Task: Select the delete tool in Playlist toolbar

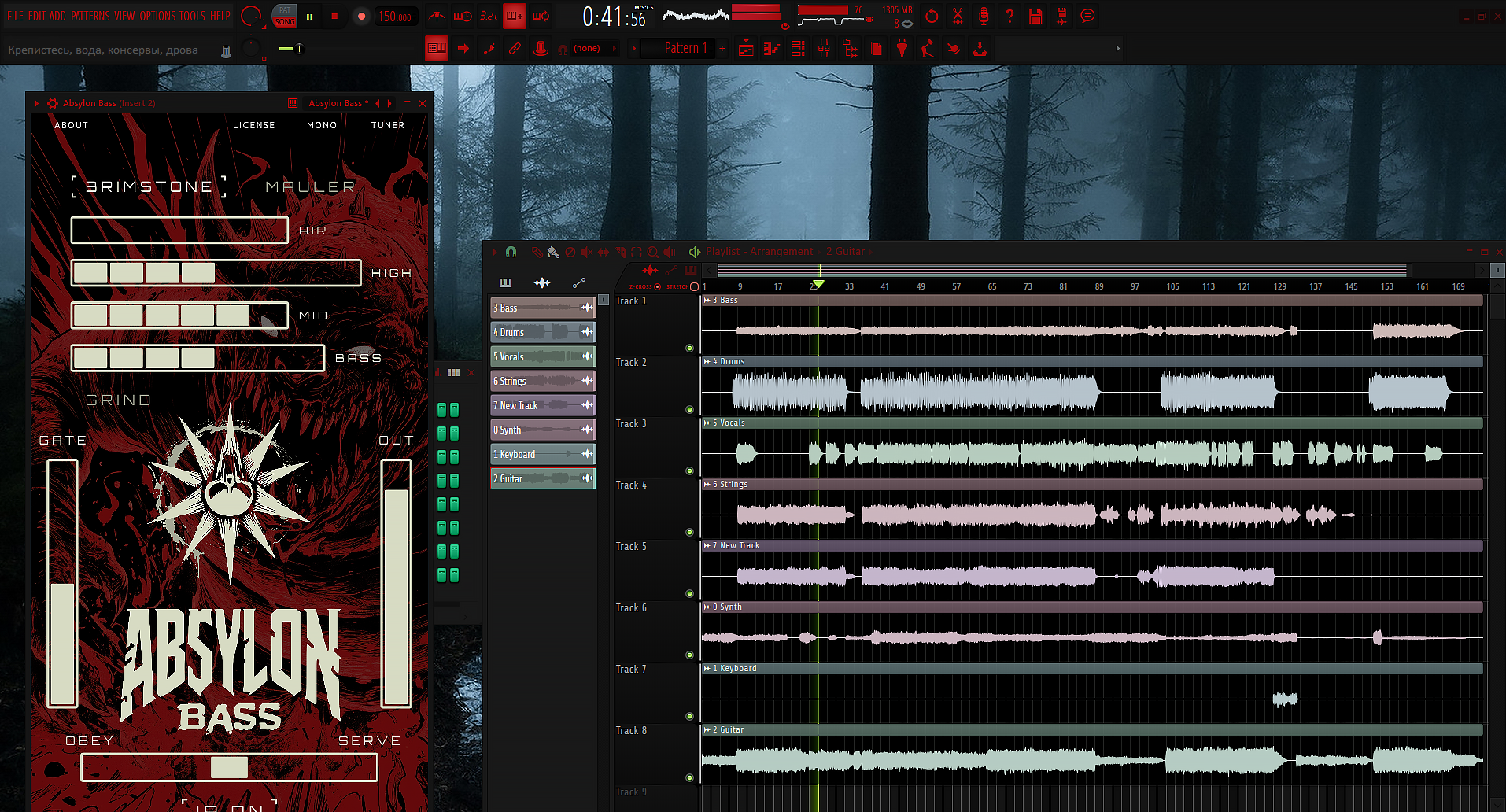Action: [570, 252]
